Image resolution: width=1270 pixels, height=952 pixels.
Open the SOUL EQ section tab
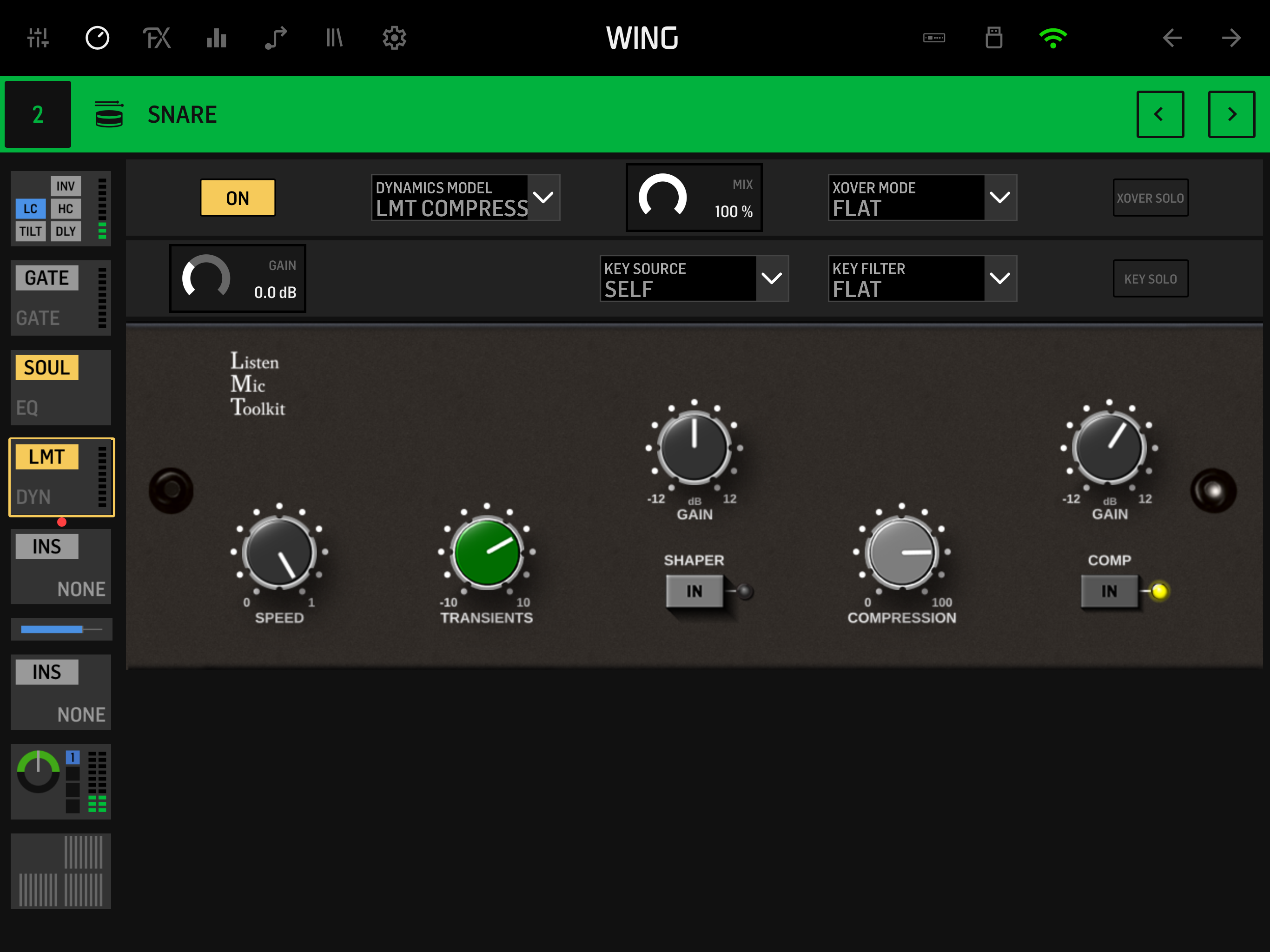pyautogui.click(x=61, y=388)
